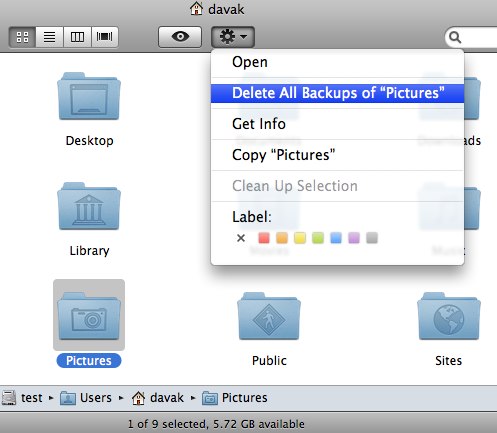Select Delete All Backups of "Pictures"
This screenshot has width=497, height=433.
coord(337,93)
